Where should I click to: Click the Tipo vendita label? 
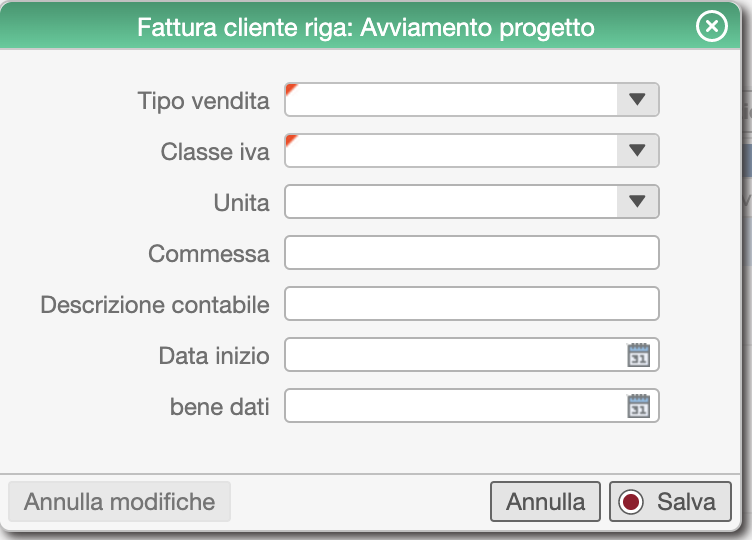pyautogui.click(x=203, y=101)
